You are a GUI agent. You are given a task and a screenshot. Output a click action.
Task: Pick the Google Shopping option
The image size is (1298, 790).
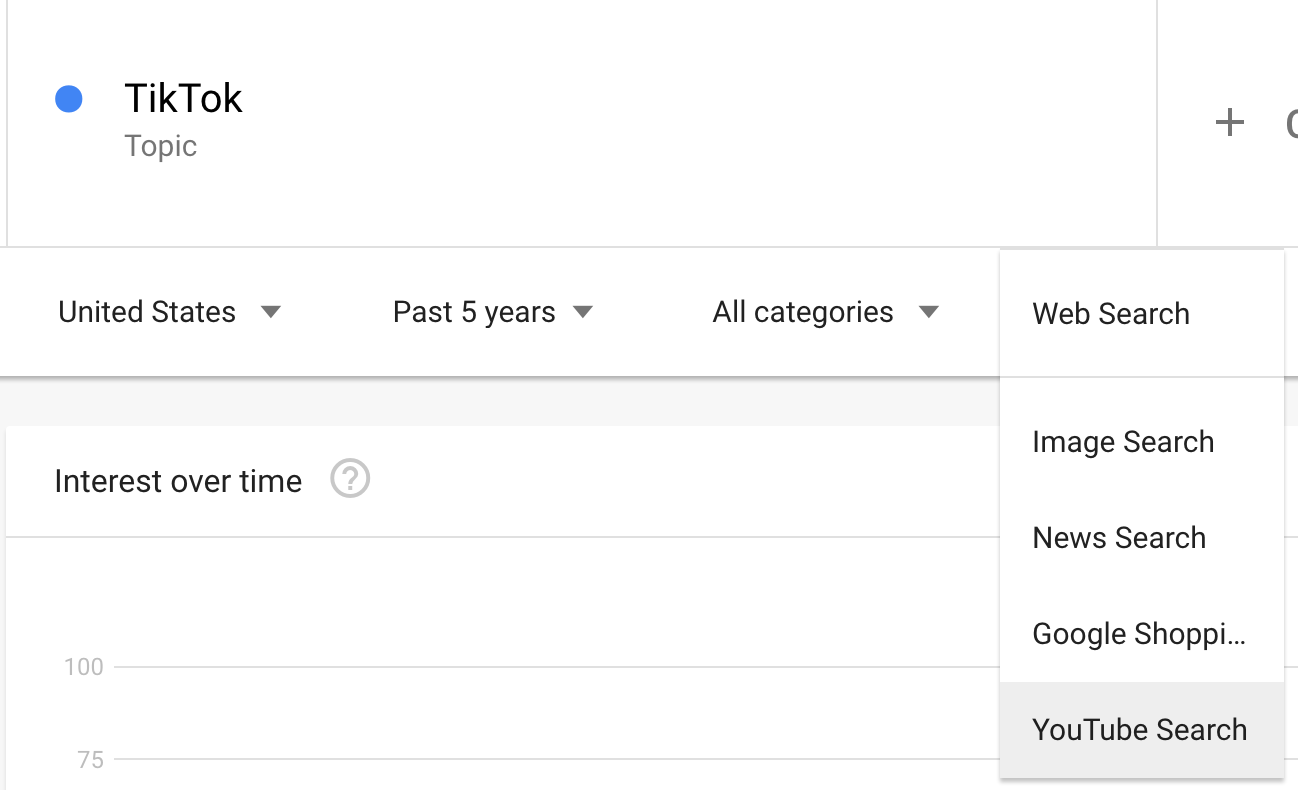[x=1138, y=634]
